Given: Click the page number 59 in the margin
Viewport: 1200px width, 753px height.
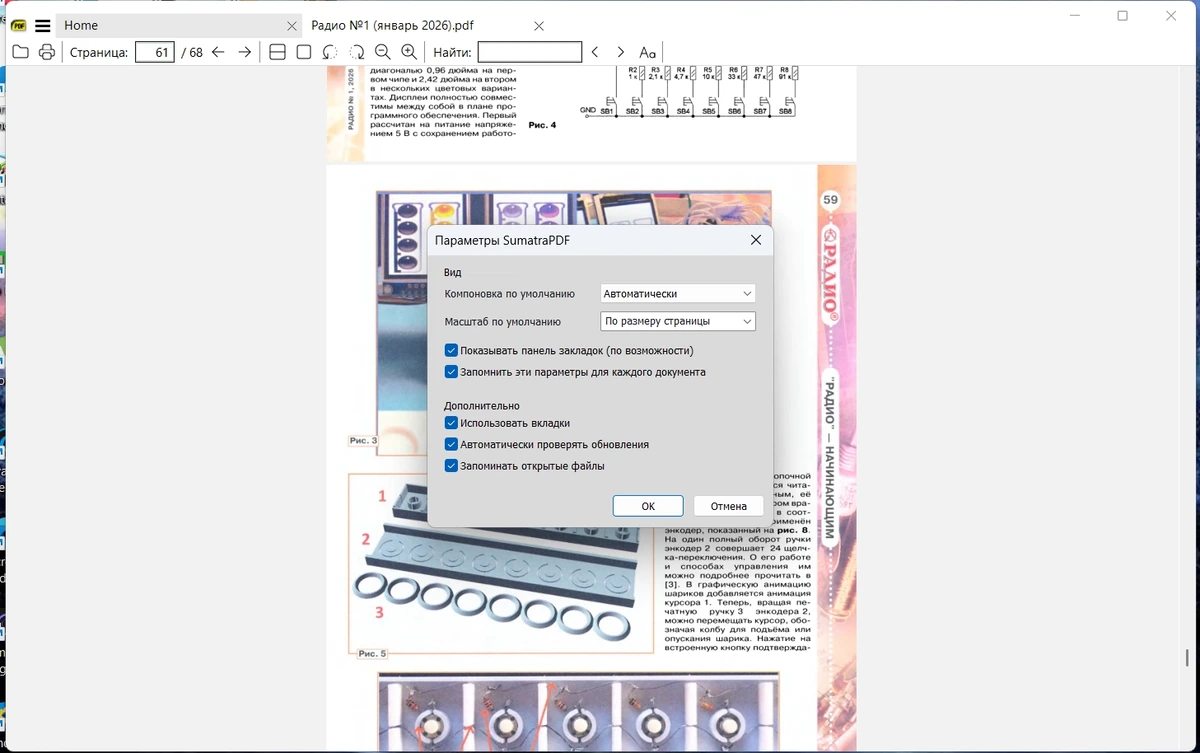Looking at the screenshot, I should click(831, 200).
